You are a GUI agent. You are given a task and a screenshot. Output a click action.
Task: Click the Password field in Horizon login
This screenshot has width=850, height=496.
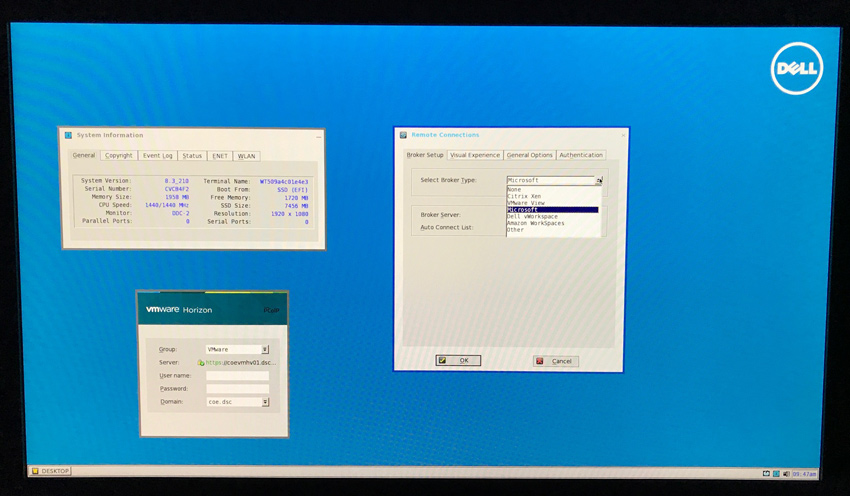pyautogui.click(x=237, y=389)
